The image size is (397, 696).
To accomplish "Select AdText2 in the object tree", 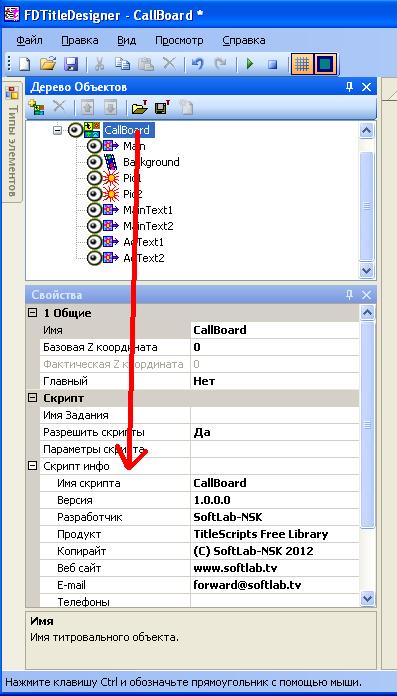I will (143, 258).
